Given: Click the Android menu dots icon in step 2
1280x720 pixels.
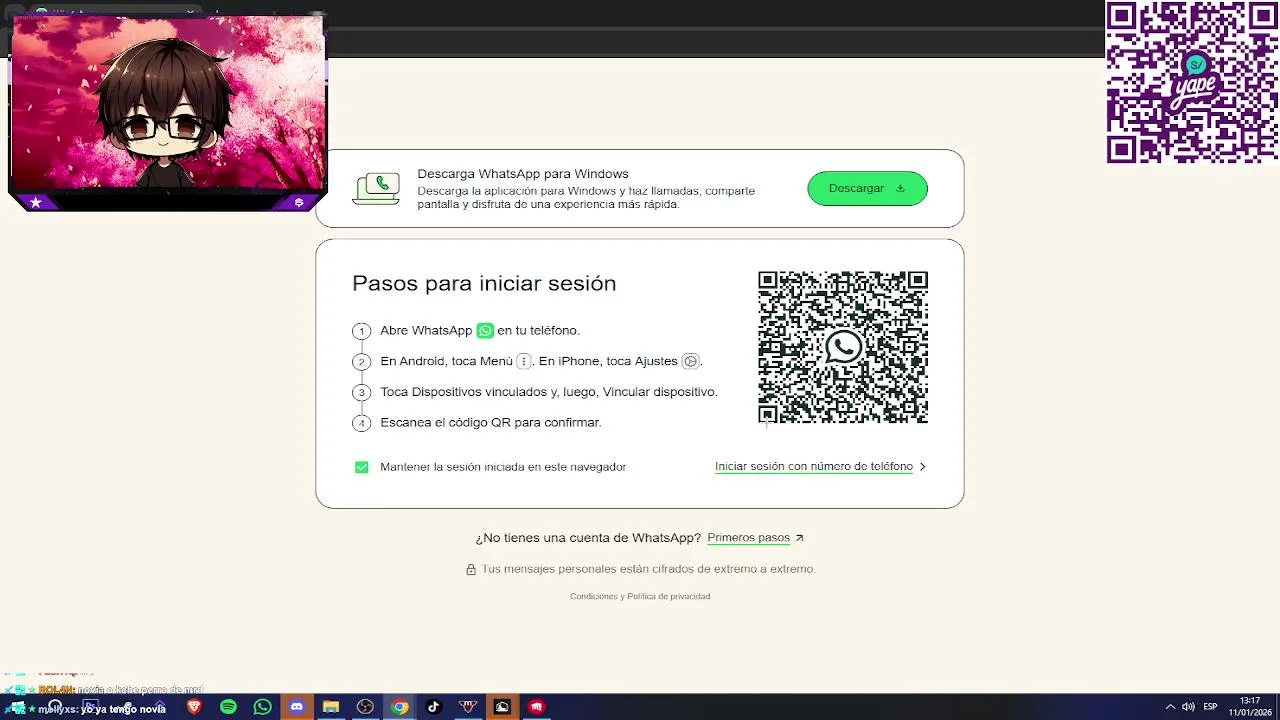Looking at the screenshot, I should 523,361.
